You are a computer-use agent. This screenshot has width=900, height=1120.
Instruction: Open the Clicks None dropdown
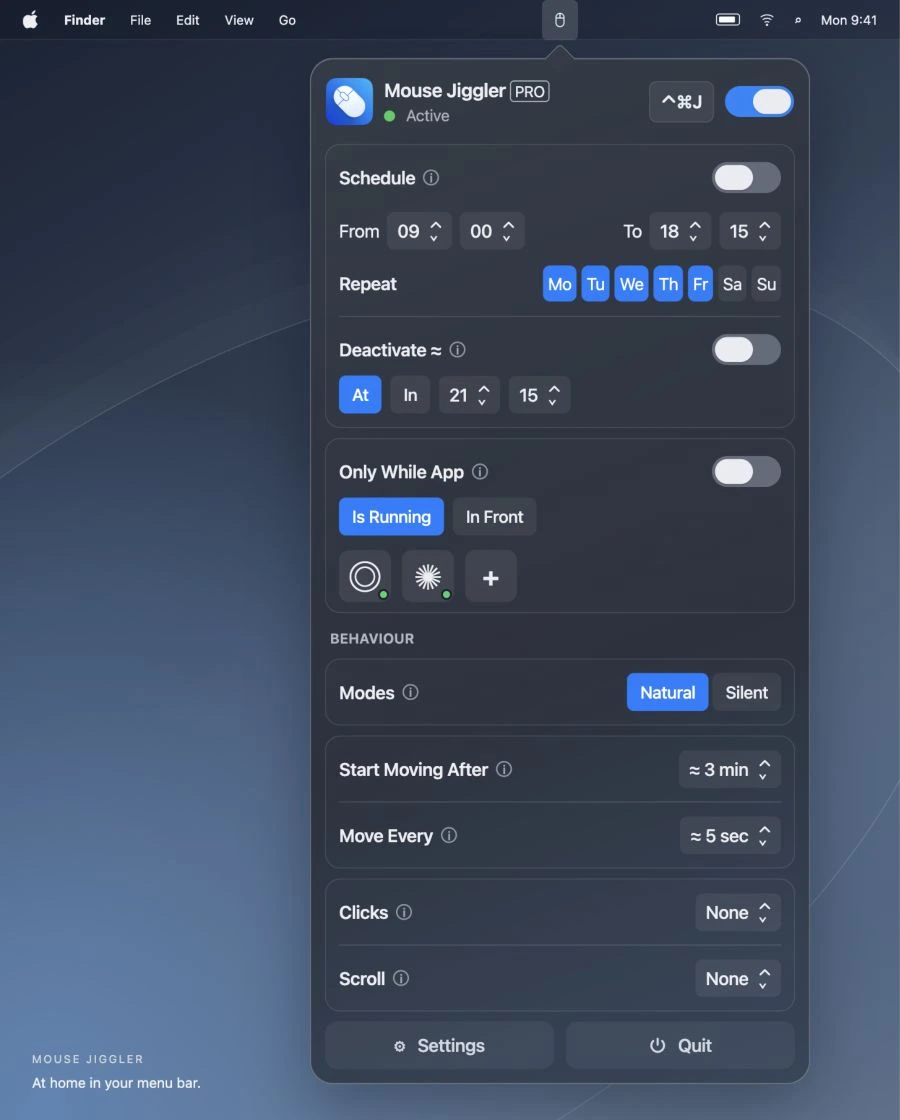pyautogui.click(x=738, y=912)
